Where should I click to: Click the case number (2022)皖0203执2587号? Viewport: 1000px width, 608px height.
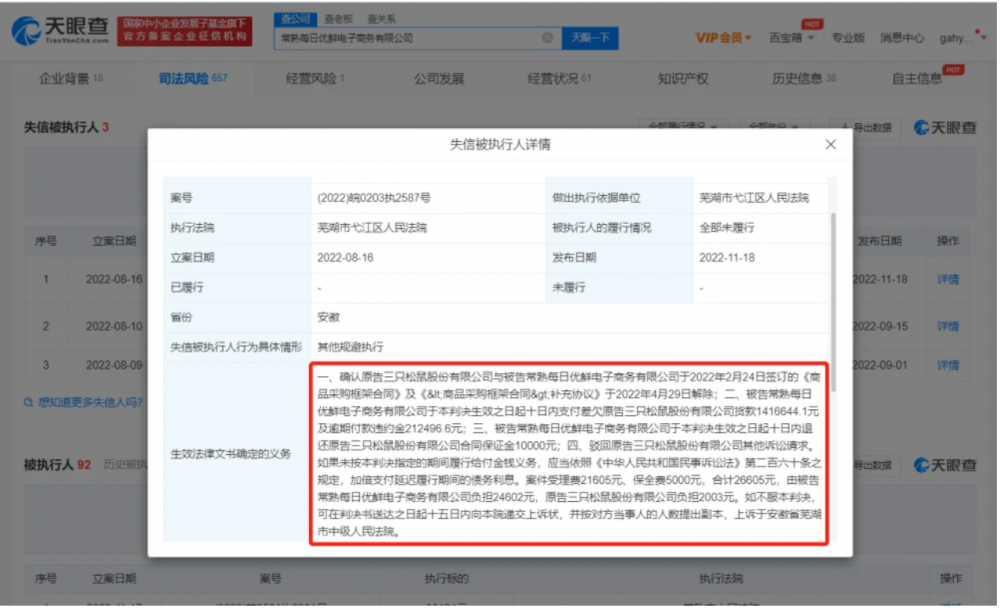point(374,198)
